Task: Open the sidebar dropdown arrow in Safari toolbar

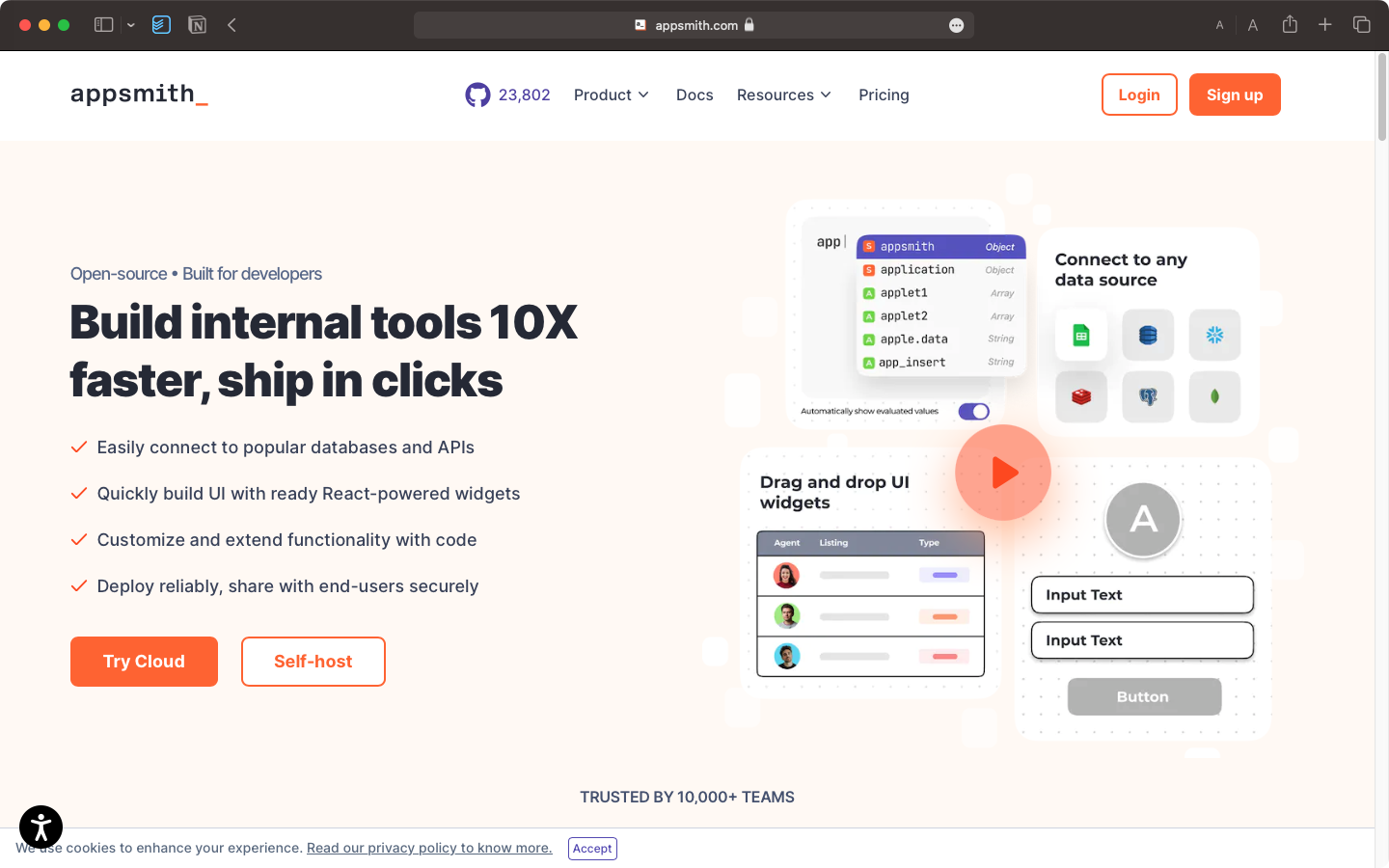Action: click(x=130, y=25)
